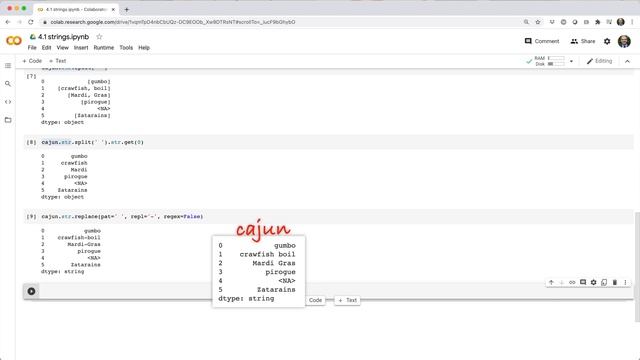Bookmark this page with star icon

coord(538,22)
